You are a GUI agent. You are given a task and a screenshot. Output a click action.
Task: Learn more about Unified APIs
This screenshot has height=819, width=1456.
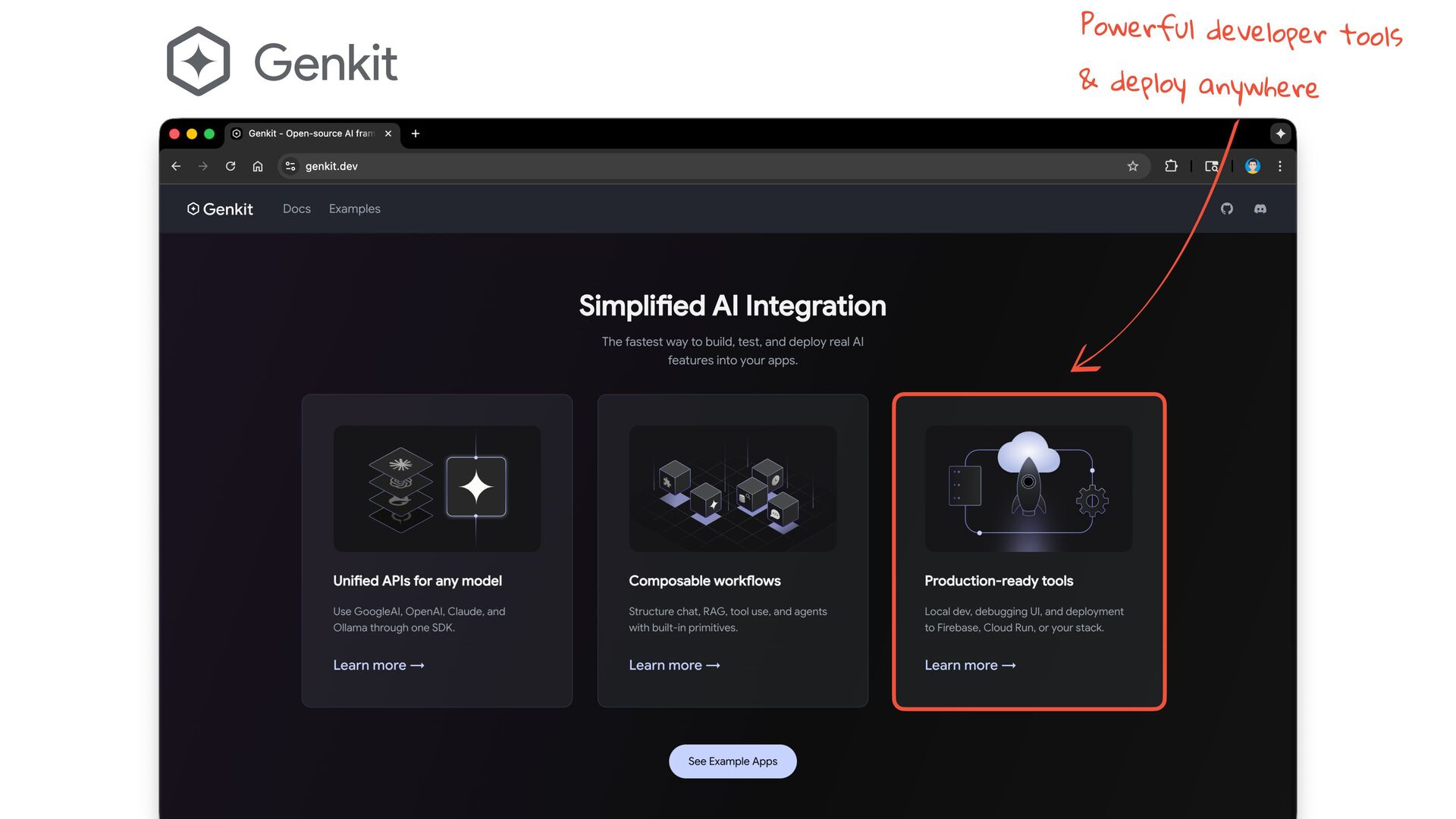pos(378,665)
